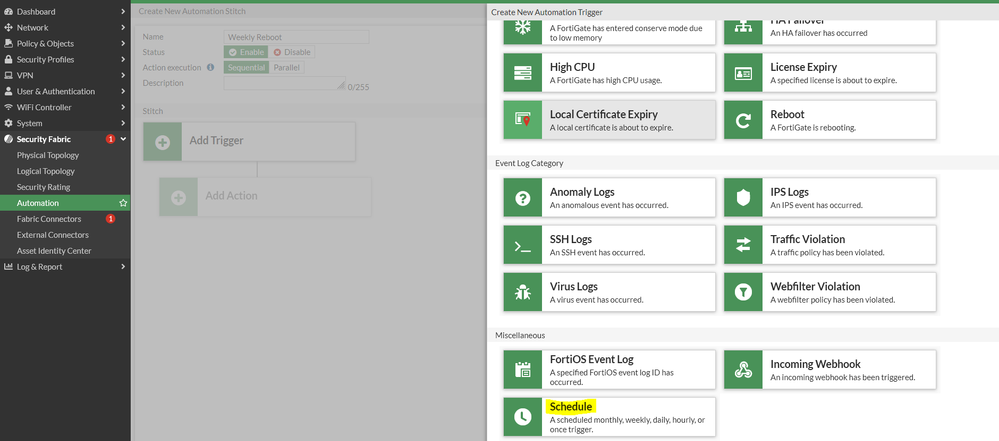
Task: Select the High CPU trigger title
Action: click(572, 67)
